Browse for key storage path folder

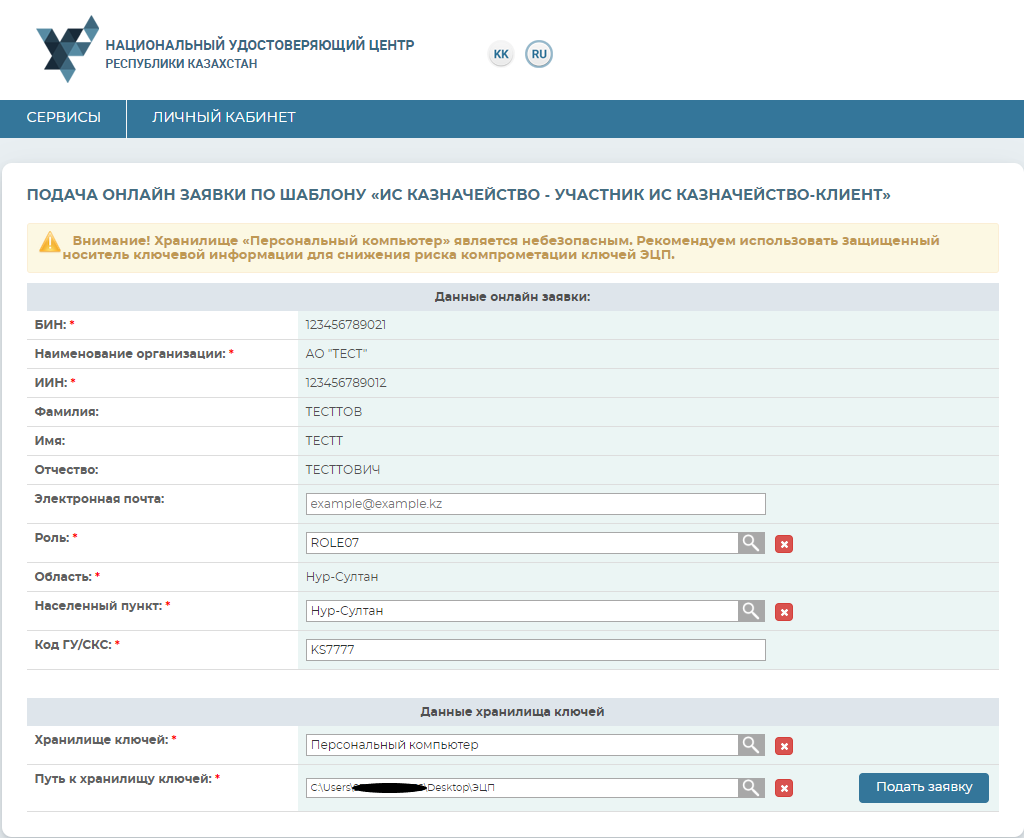click(x=751, y=788)
